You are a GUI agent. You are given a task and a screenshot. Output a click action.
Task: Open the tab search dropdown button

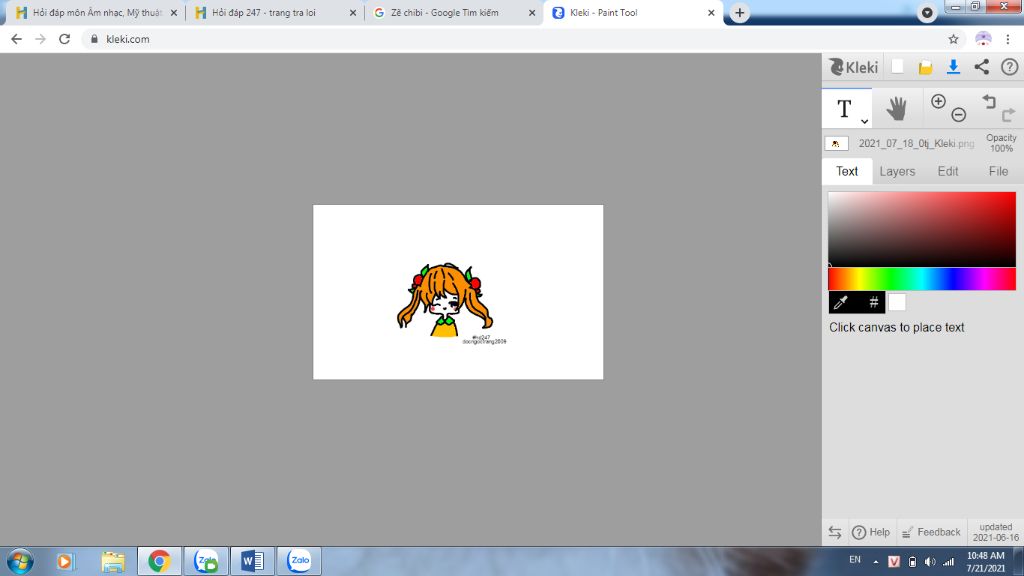point(927,12)
